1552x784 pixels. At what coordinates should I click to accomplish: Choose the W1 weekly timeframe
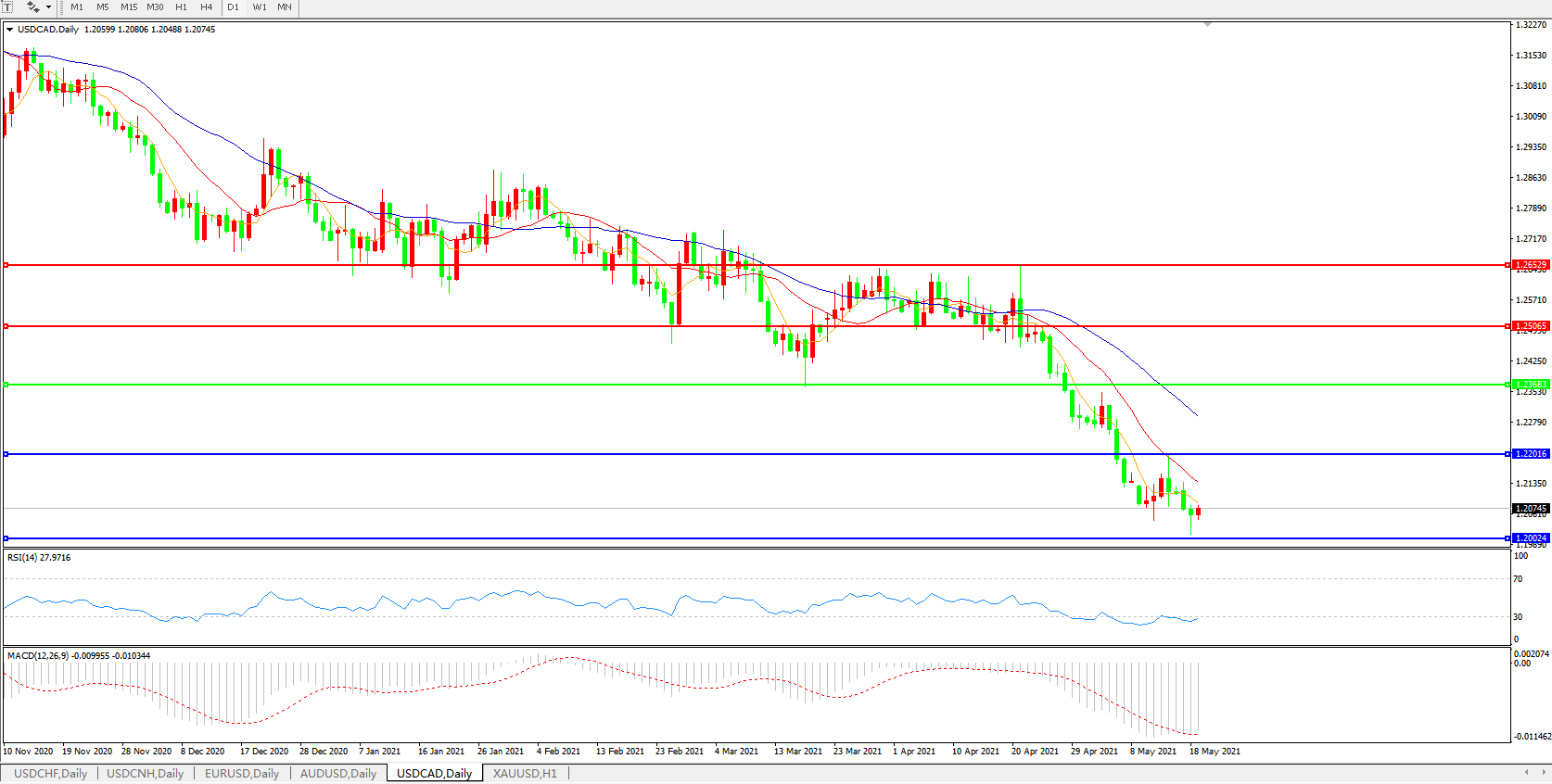[260, 7]
